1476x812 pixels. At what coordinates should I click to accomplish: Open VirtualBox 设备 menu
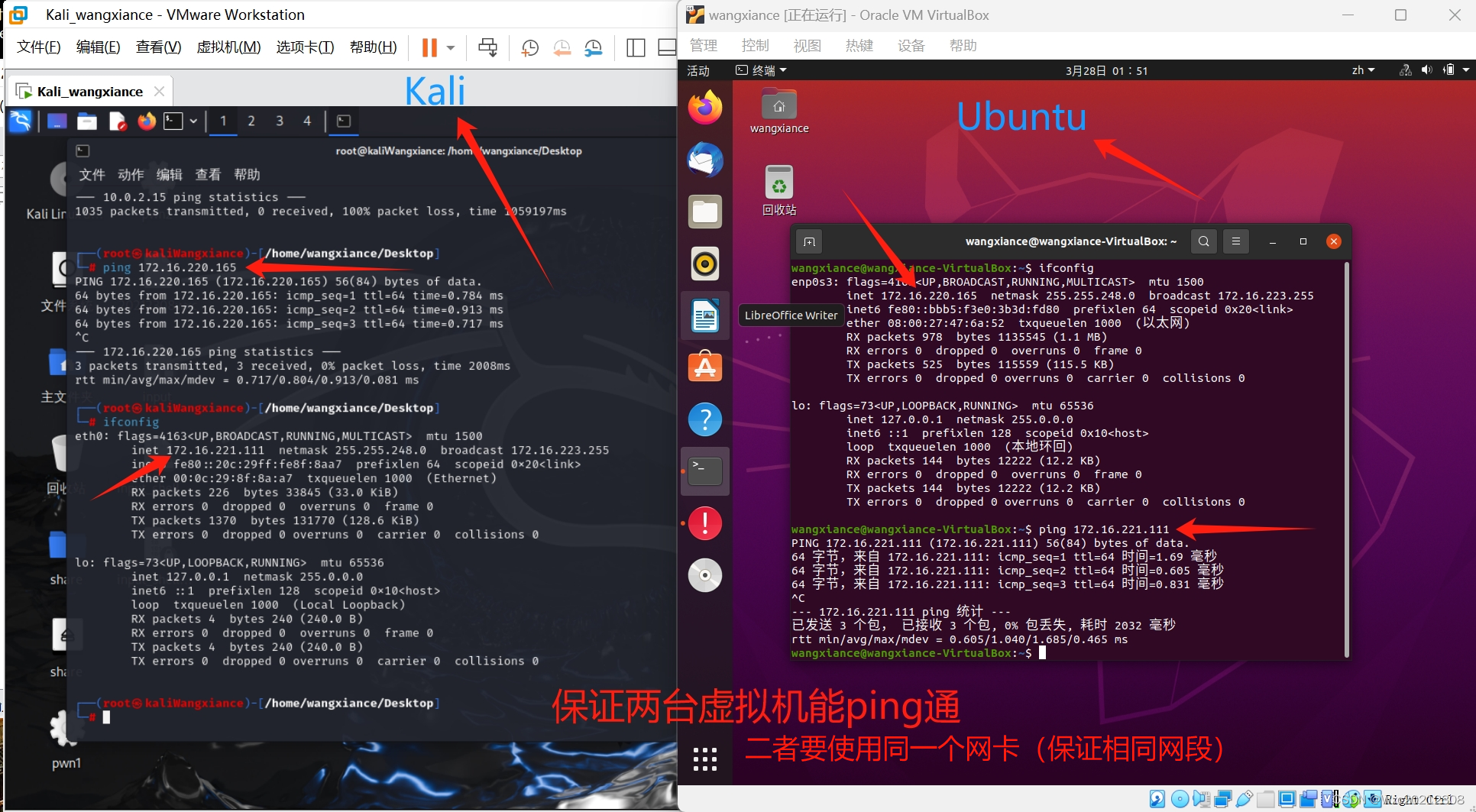pyautogui.click(x=911, y=46)
